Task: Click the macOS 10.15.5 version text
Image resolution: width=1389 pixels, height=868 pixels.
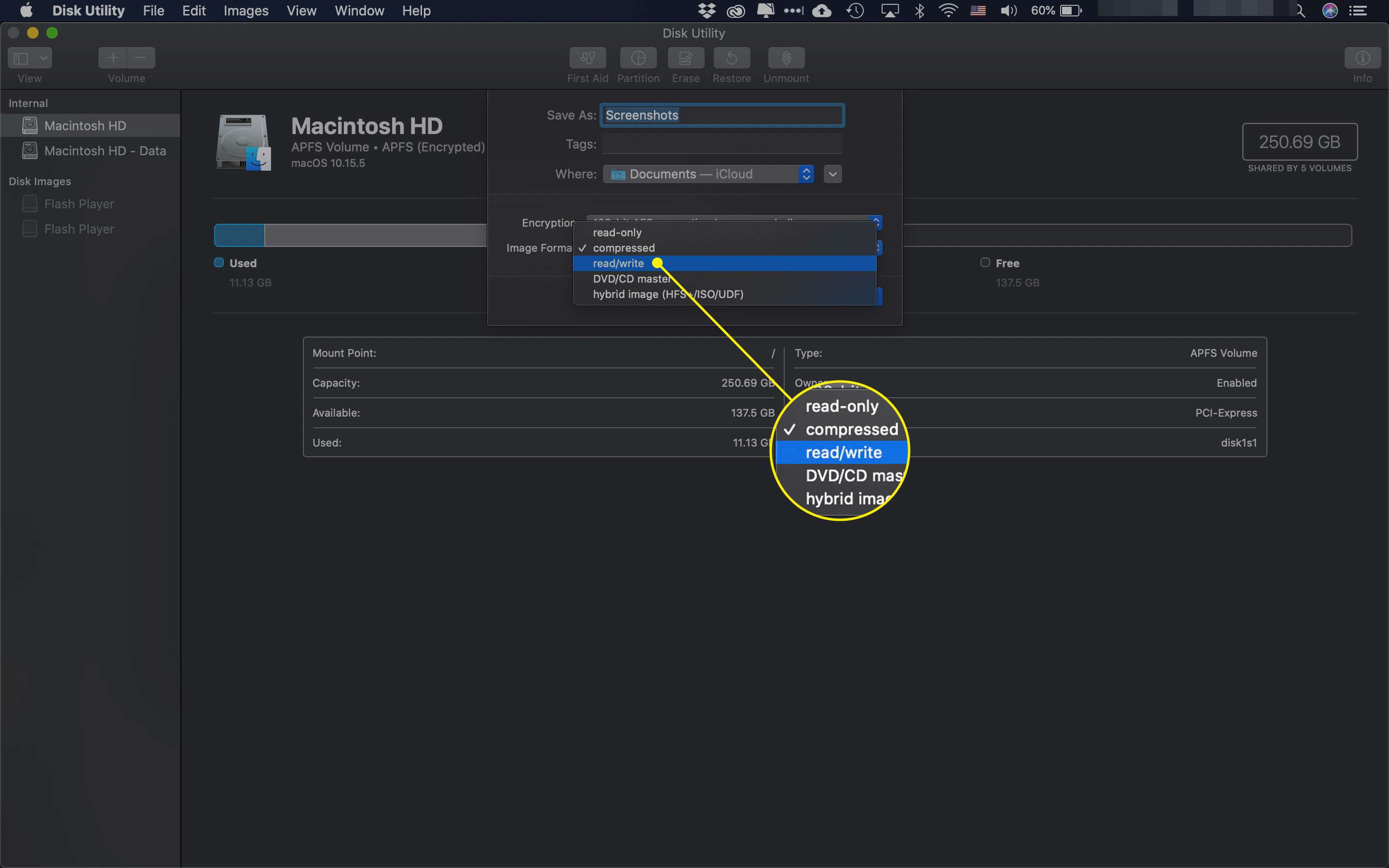Action: pos(328,163)
